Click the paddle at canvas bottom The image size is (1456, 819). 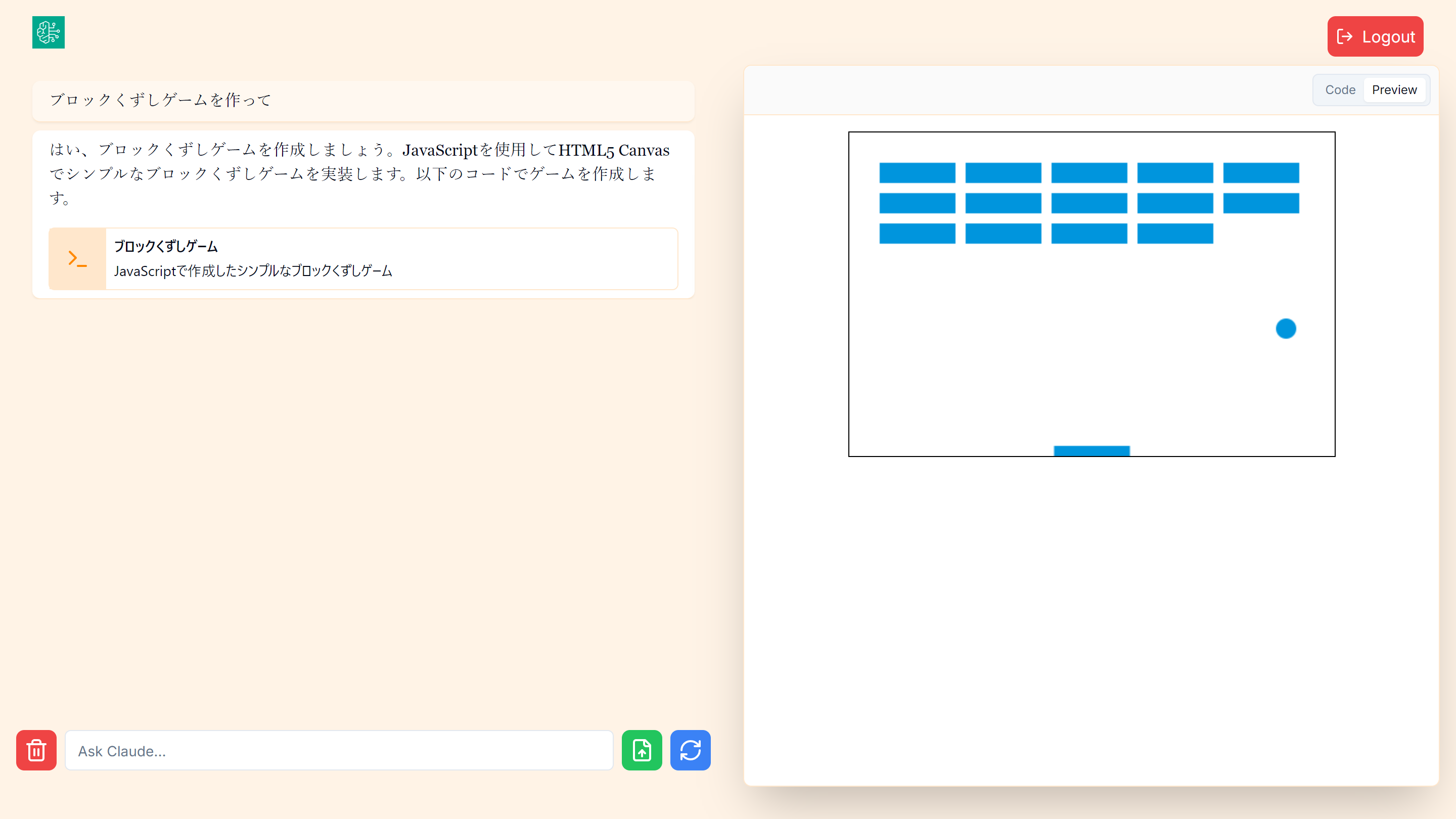point(1091,450)
